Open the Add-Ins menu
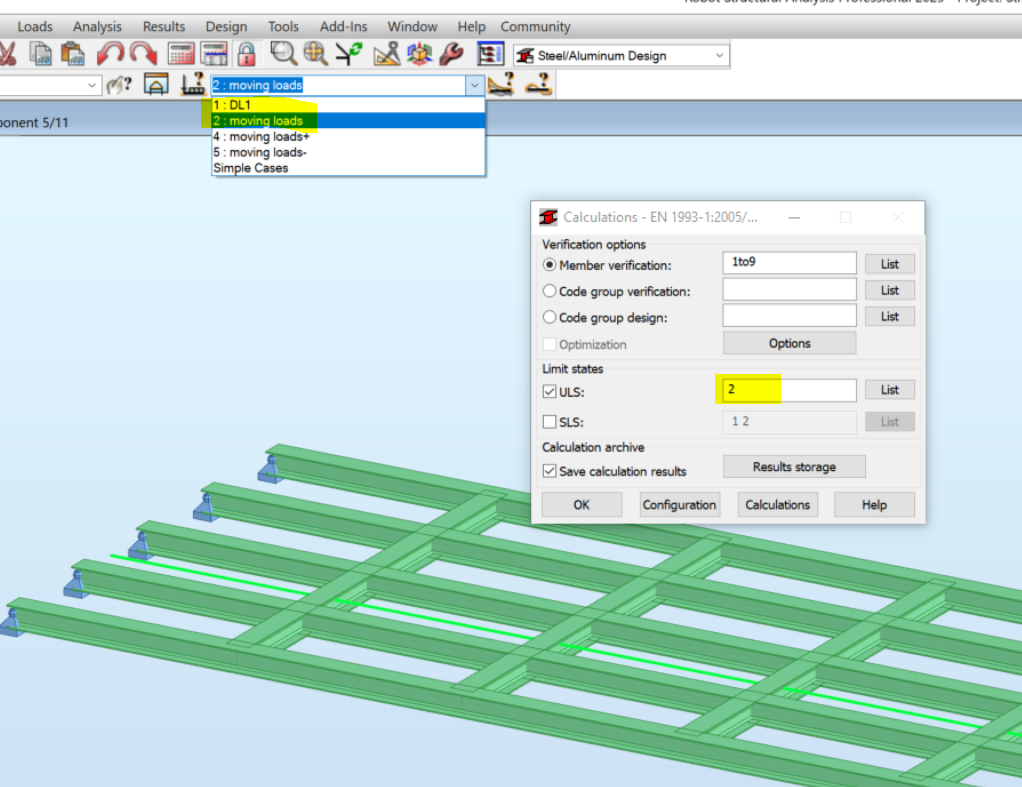This screenshot has height=787, width=1022. (343, 26)
